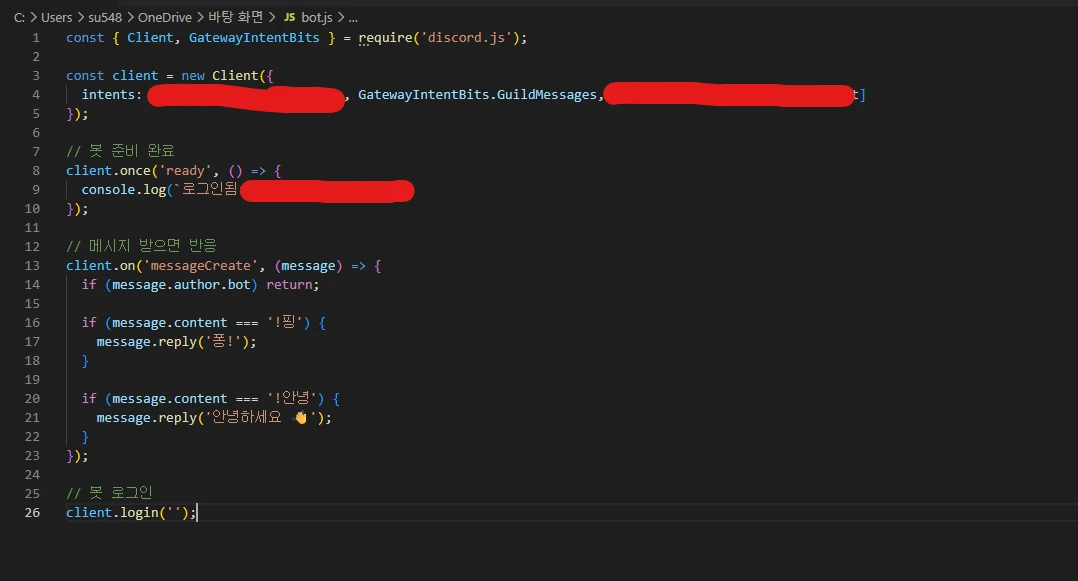Viewport: 1078px width, 581px height.
Task: Expand the OneDrive breadcrumb folder
Action: click(164, 17)
